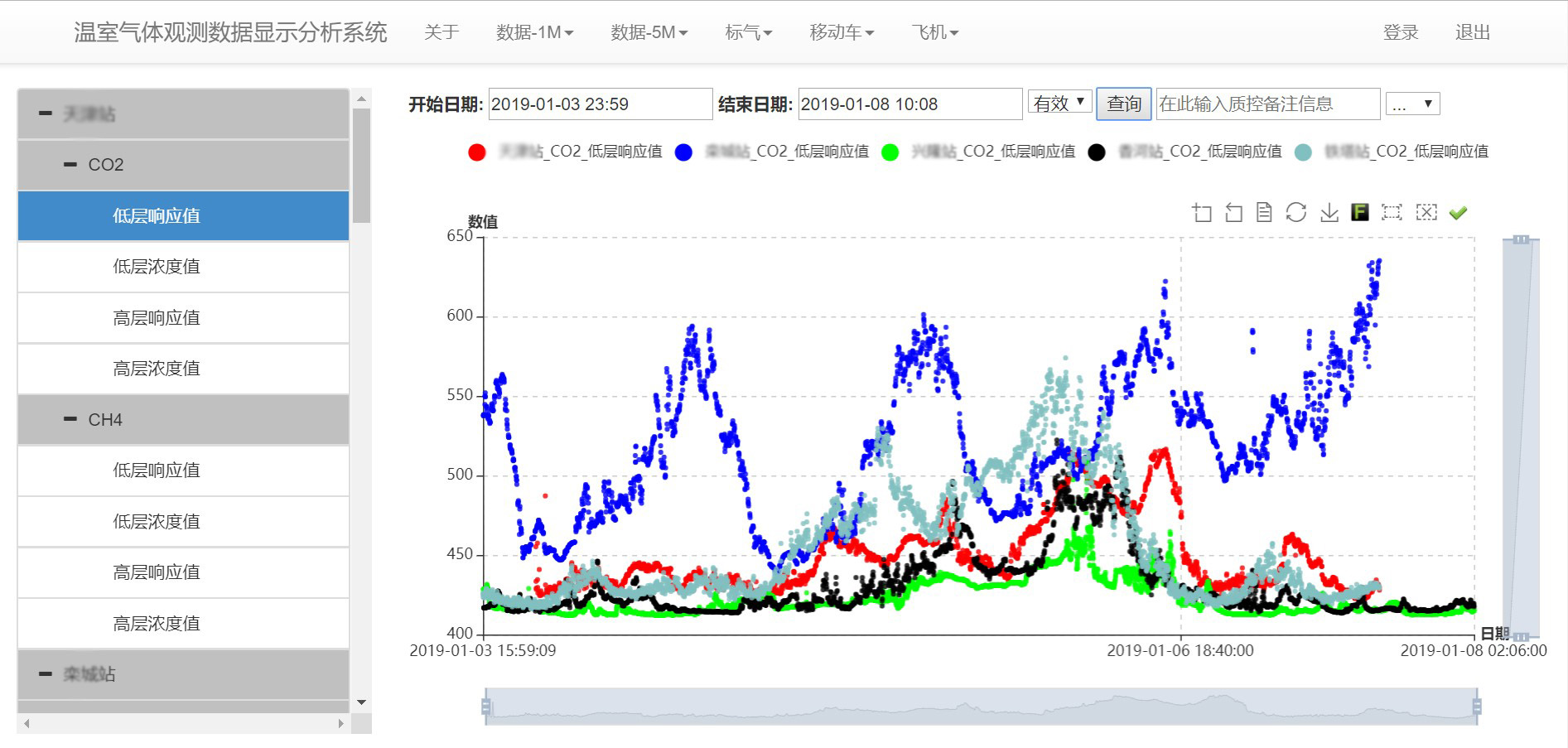Toggle the red legend series
The image size is (1568, 748).
[477, 152]
